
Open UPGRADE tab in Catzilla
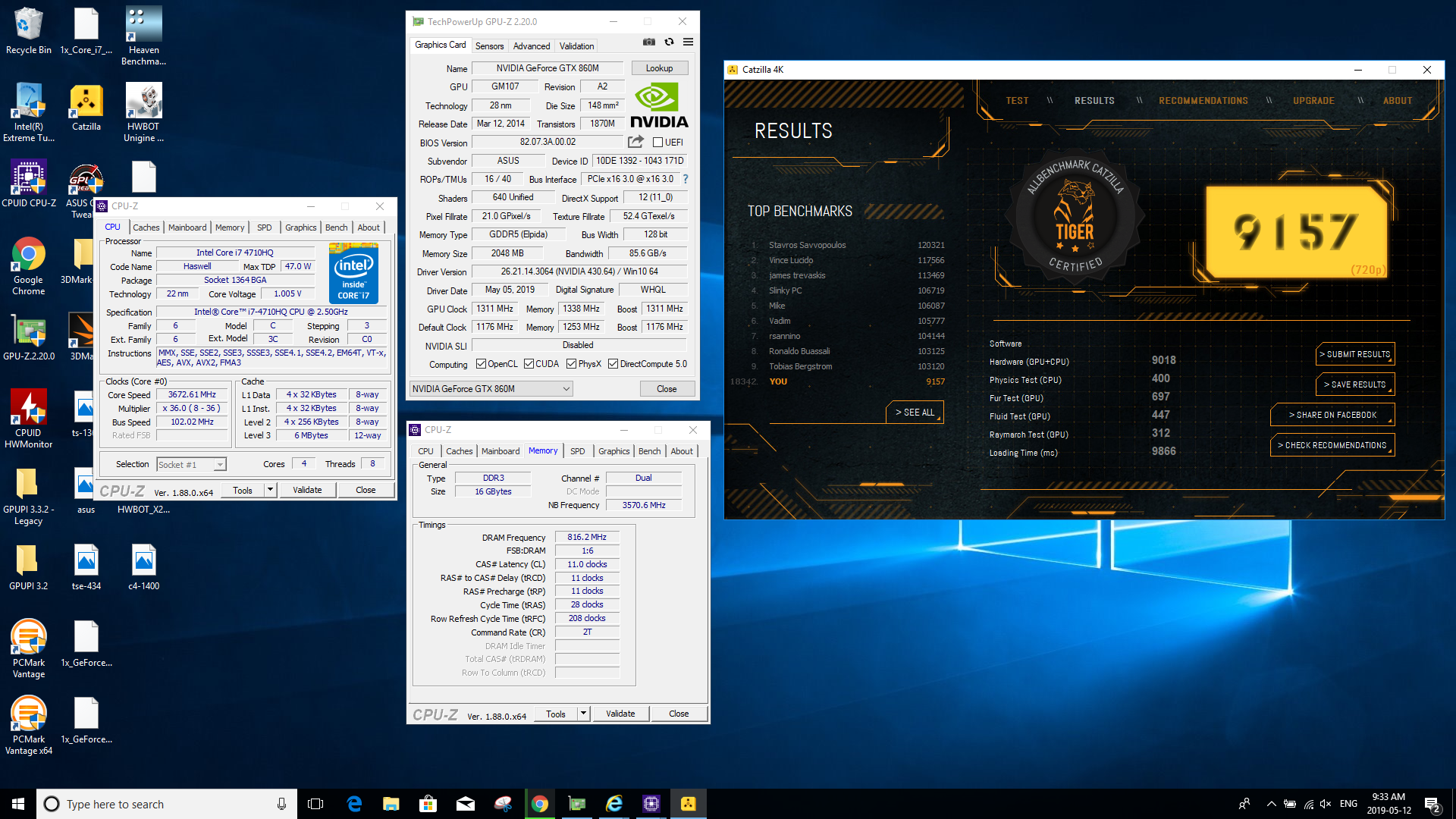click(1313, 101)
